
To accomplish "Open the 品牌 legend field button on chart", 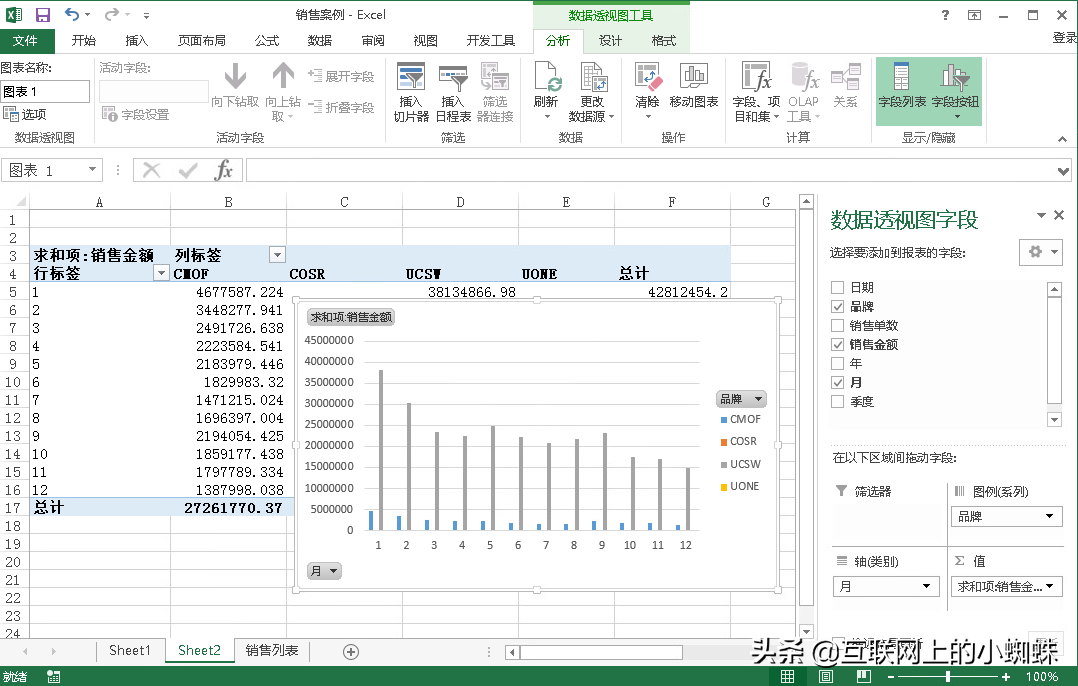I will coord(741,399).
